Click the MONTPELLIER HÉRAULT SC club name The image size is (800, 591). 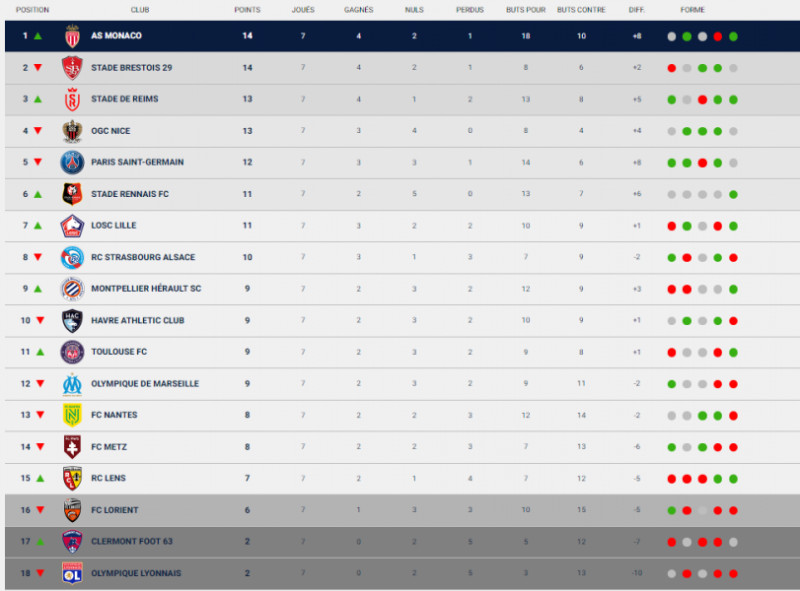click(146, 289)
